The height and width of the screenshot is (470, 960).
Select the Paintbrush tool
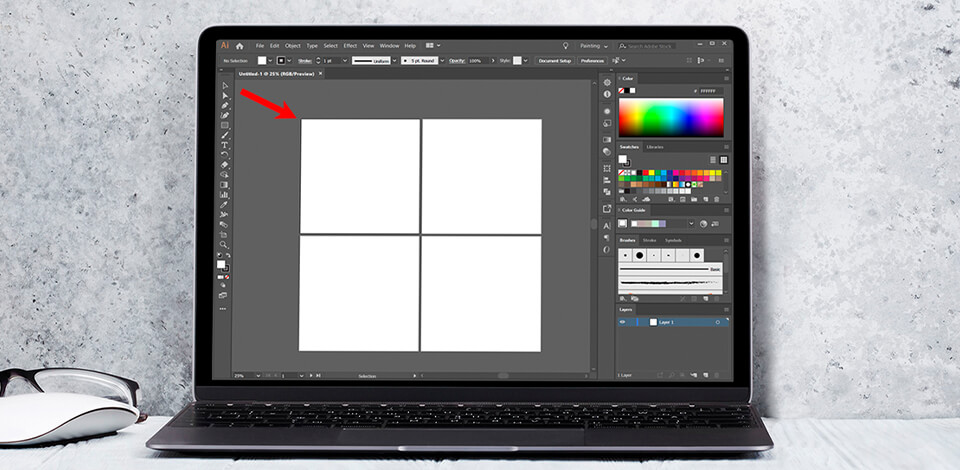pos(225,135)
